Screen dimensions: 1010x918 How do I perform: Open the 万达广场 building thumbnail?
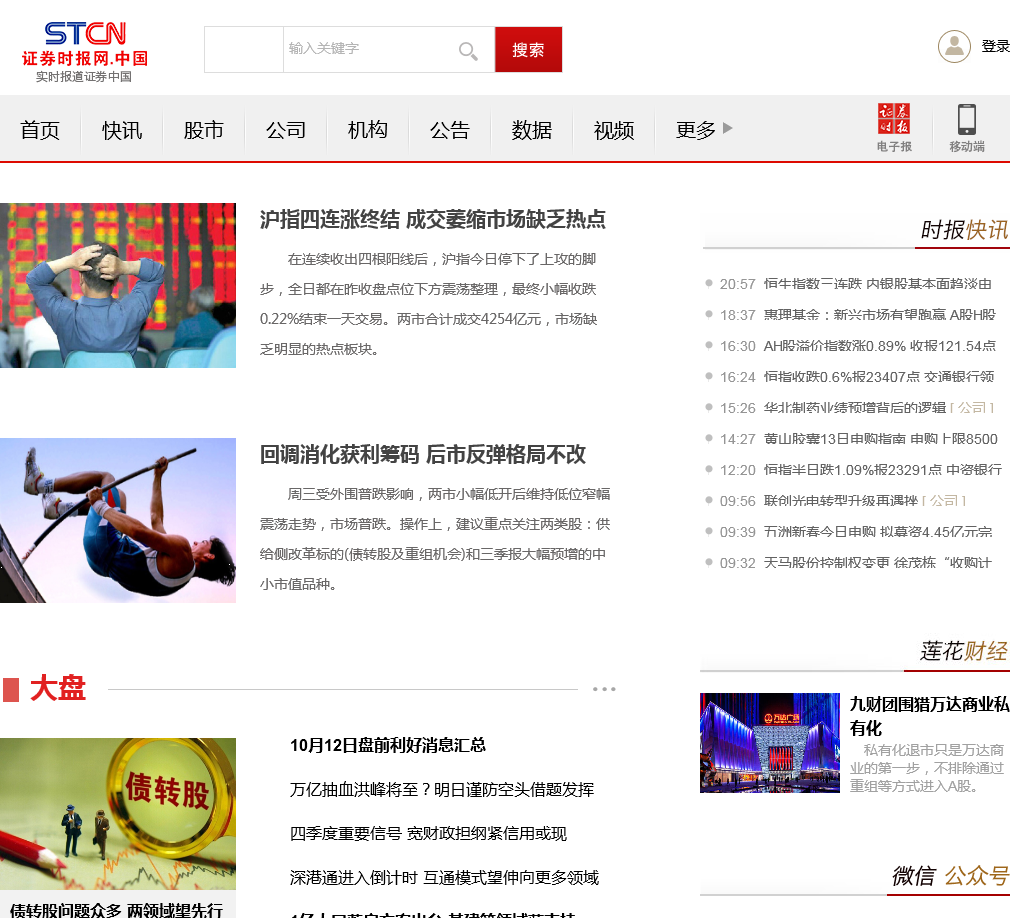(770, 743)
